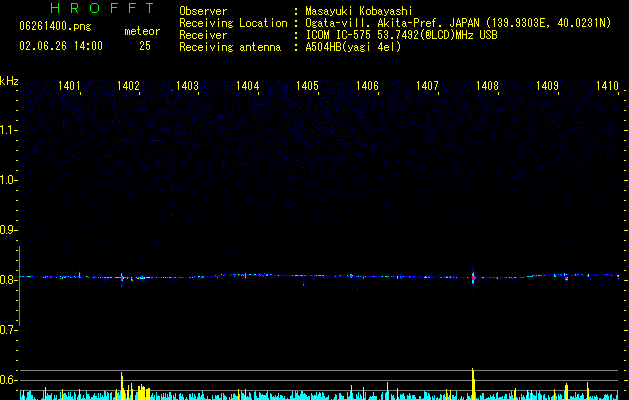Click the kHz axis unit label
Screen dimensions: 629x400
pos(9,81)
